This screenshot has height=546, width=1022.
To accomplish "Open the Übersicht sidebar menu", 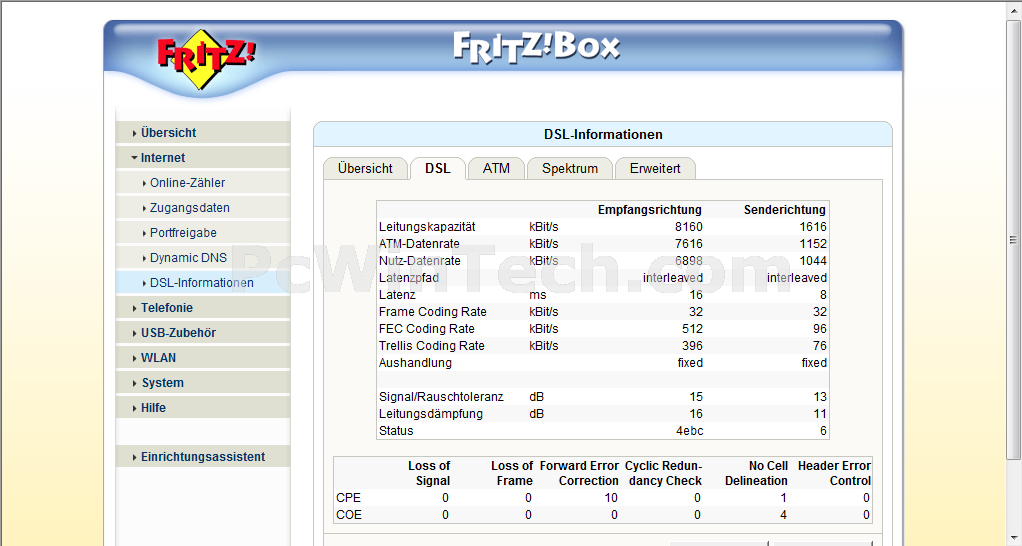I will [x=203, y=132].
